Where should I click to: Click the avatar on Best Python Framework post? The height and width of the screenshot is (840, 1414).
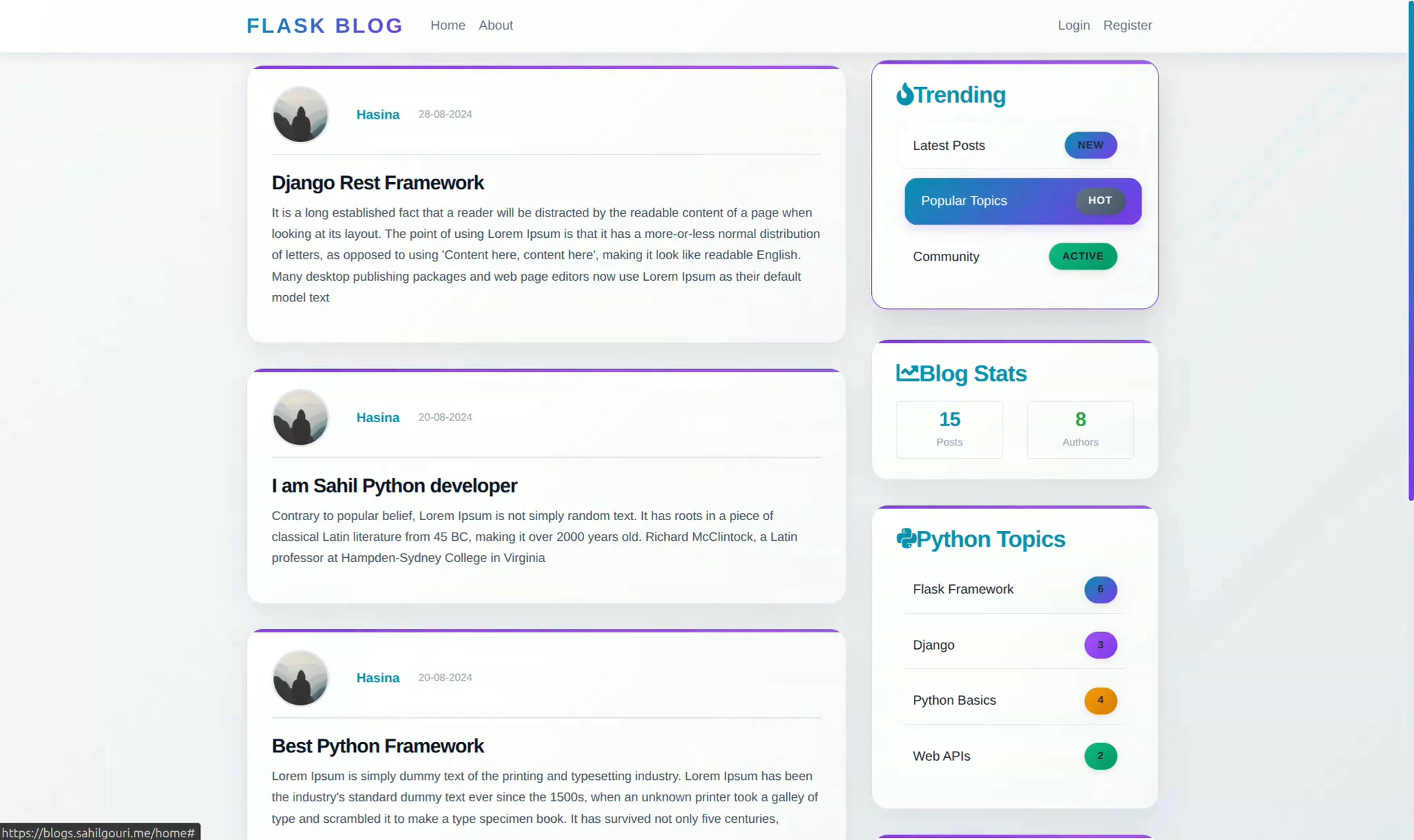300,678
